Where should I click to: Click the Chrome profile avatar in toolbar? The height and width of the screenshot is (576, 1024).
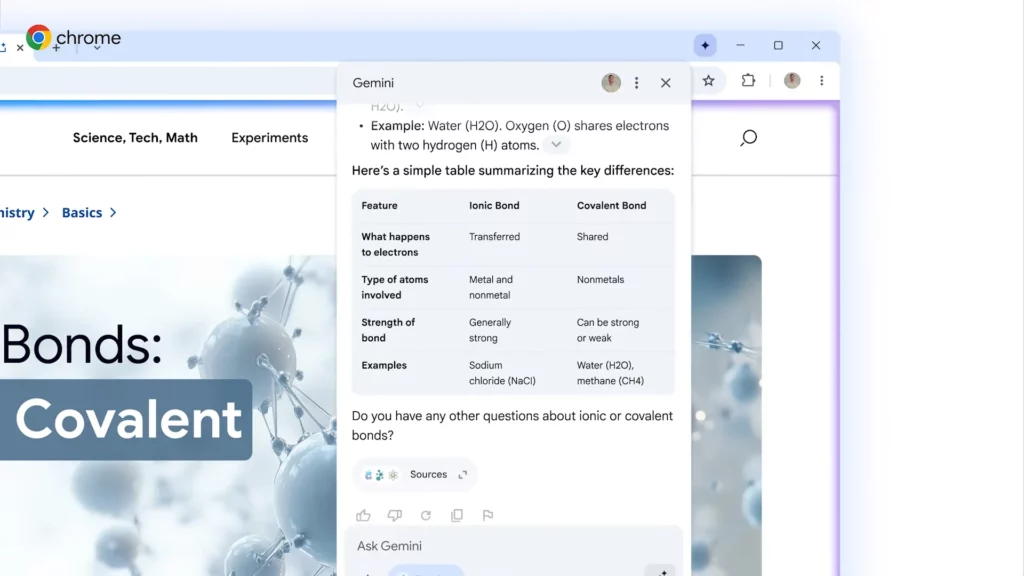click(x=792, y=81)
